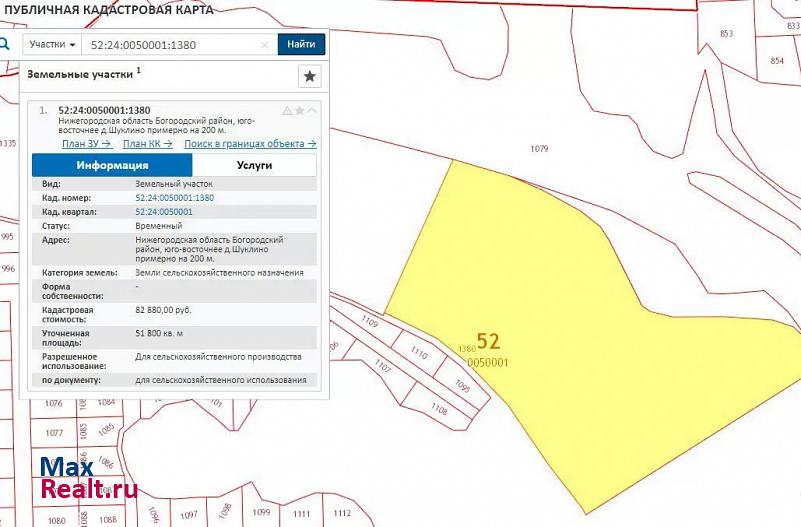Add result 1380 to favorites star
The height and width of the screenshot is (527, 801).
click(x=299, y=110)
